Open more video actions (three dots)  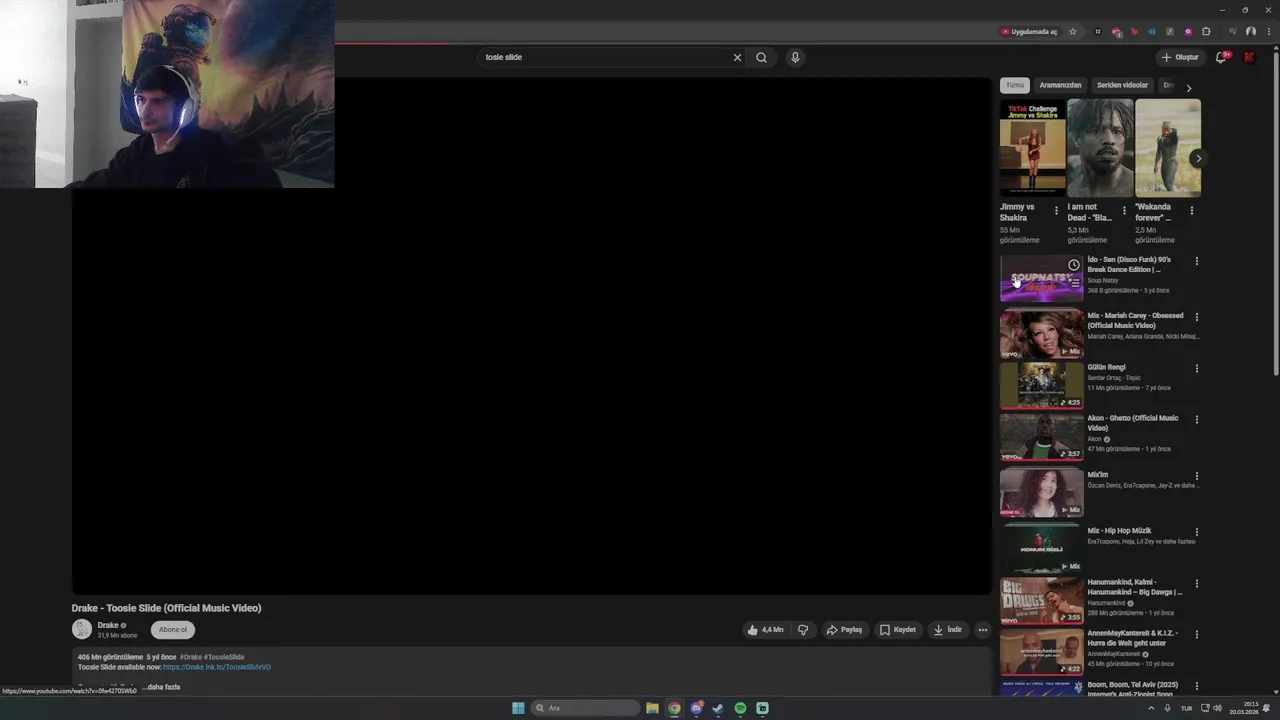(982, 630)
